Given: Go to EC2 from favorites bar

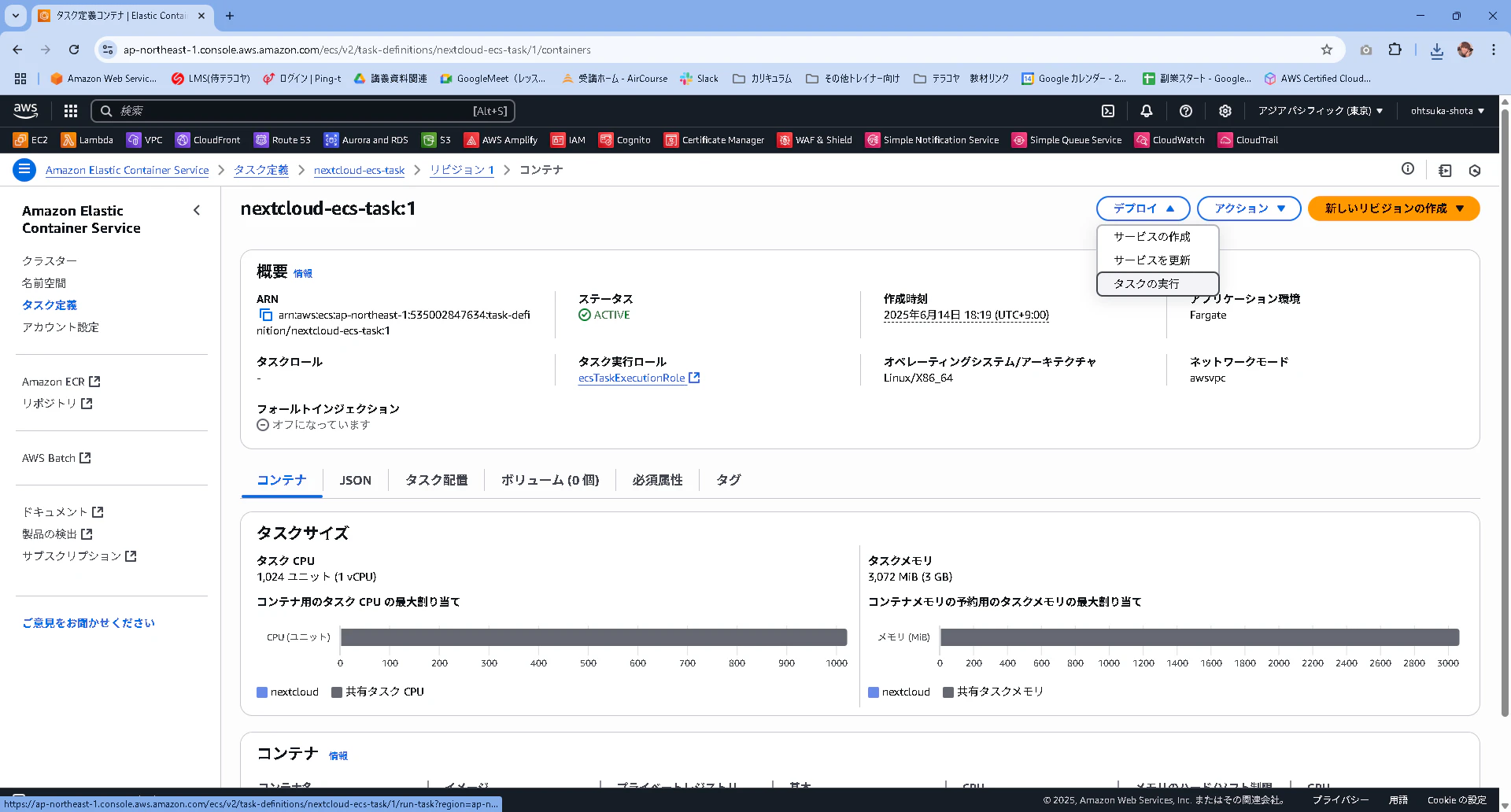Looking at the screenshot, I should click(31, 140).
